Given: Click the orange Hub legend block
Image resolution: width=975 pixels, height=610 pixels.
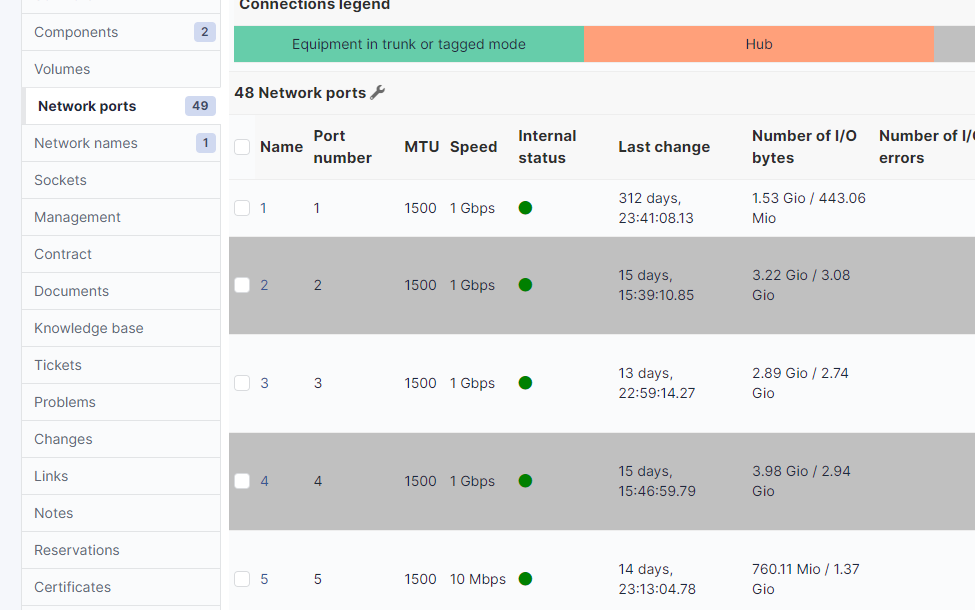Looking at the screenshot, I should pyautogui.click(x=758, y=44).
